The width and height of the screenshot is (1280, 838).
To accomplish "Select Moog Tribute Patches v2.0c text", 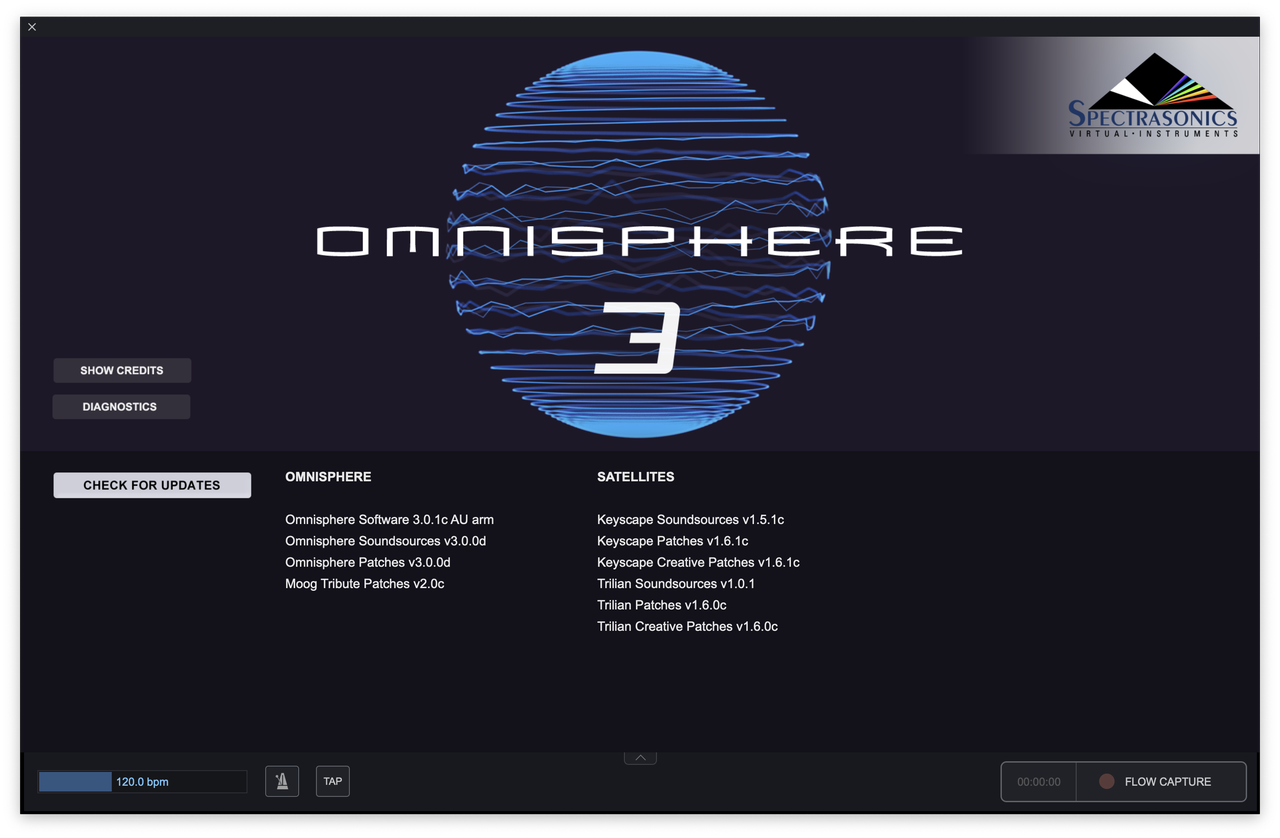I will 365,584.
